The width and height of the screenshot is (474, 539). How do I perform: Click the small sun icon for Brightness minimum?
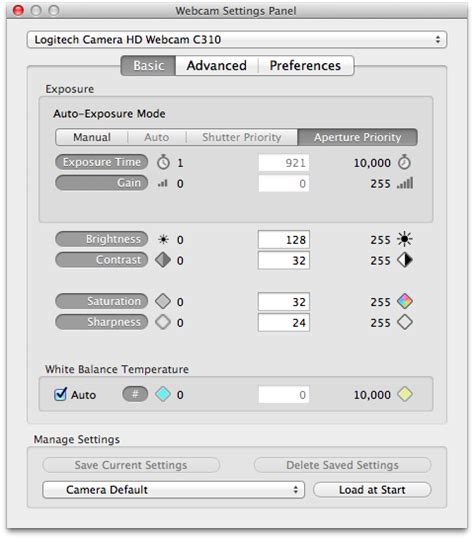pos(163,239)
